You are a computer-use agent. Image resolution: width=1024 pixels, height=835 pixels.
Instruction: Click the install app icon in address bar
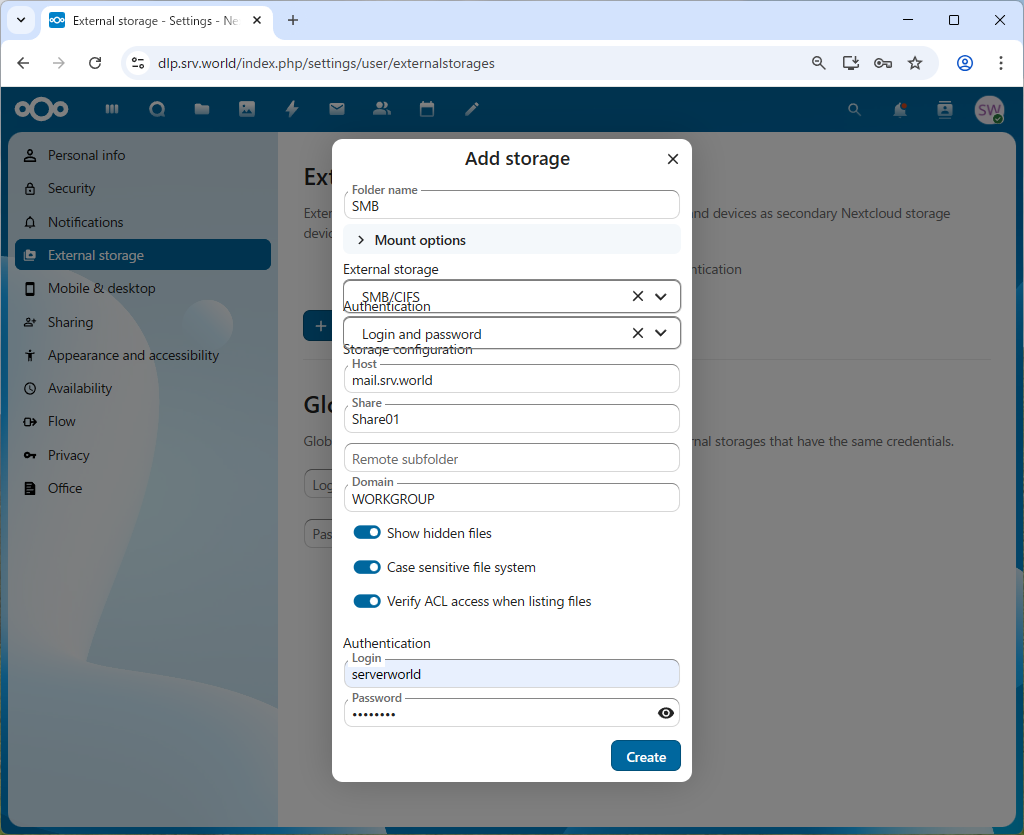click(x=850, y=63)
